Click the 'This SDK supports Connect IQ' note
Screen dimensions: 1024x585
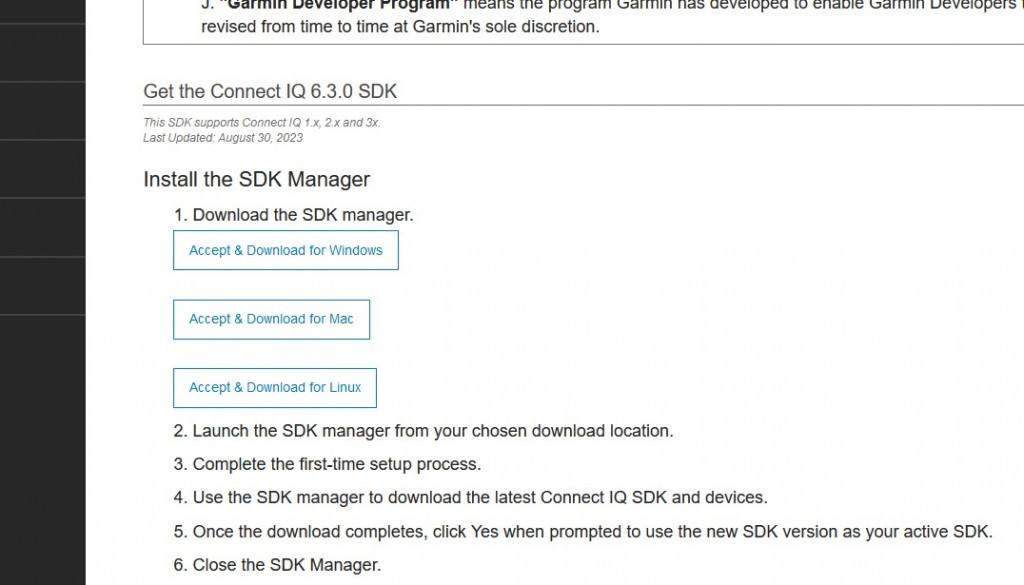click(x=262, y=123)
